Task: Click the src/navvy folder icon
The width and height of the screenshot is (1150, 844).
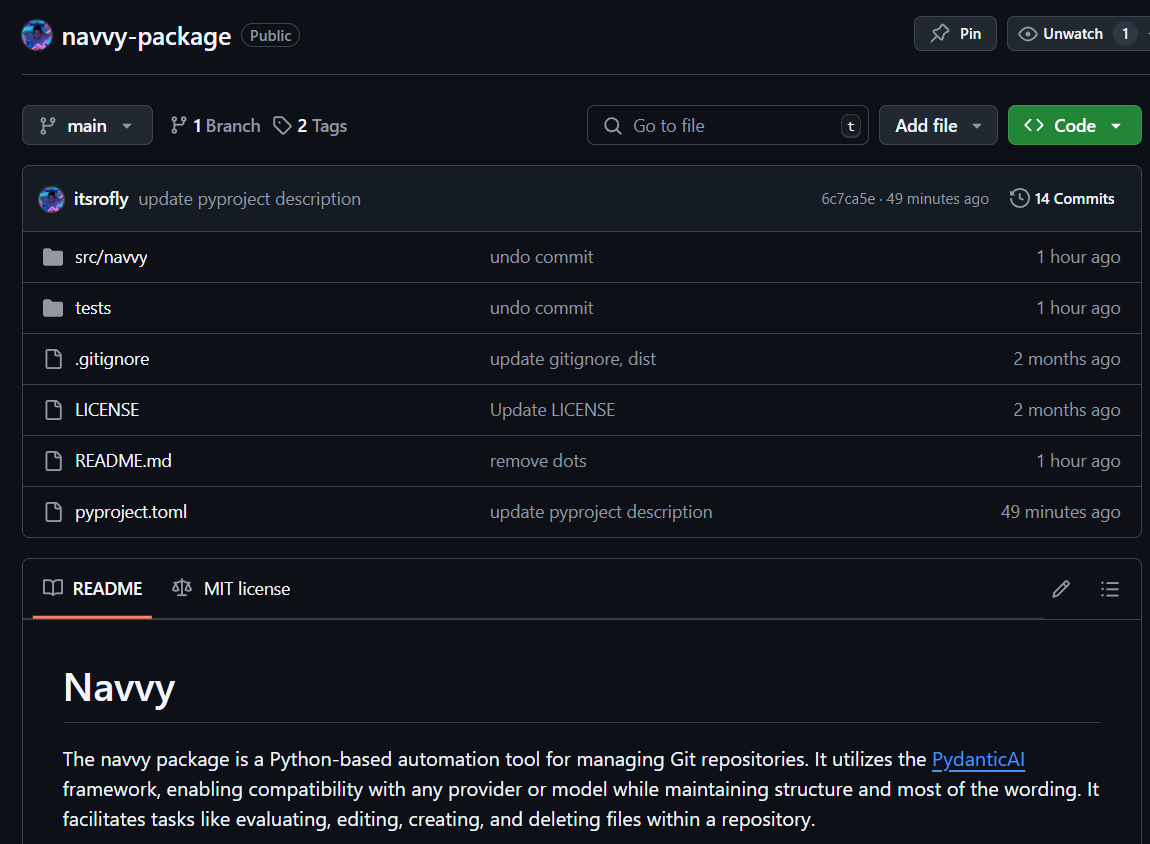Action: pos(53,258)
